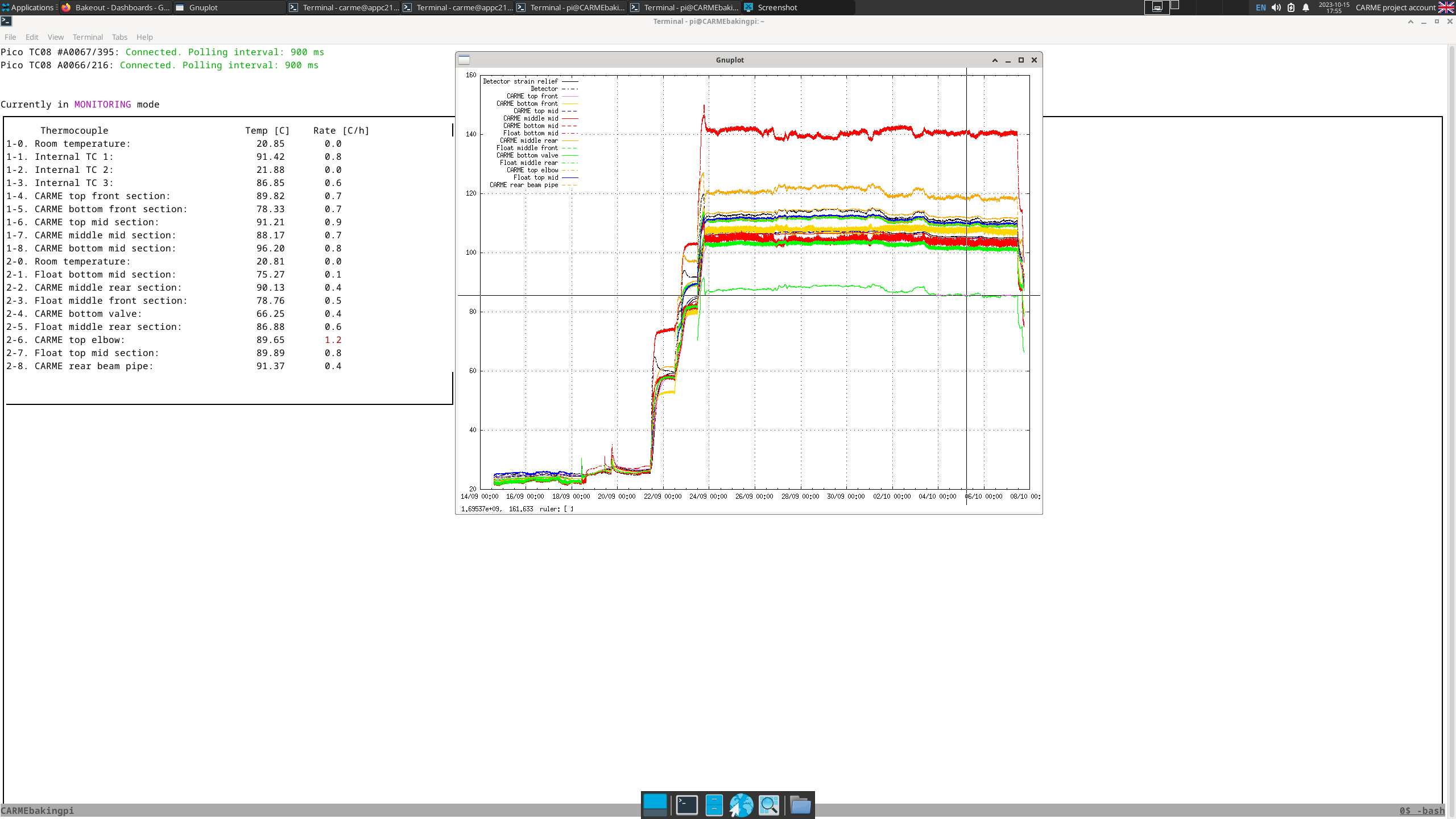Switch to the Screenshot taskbar window button

[777, 7]
